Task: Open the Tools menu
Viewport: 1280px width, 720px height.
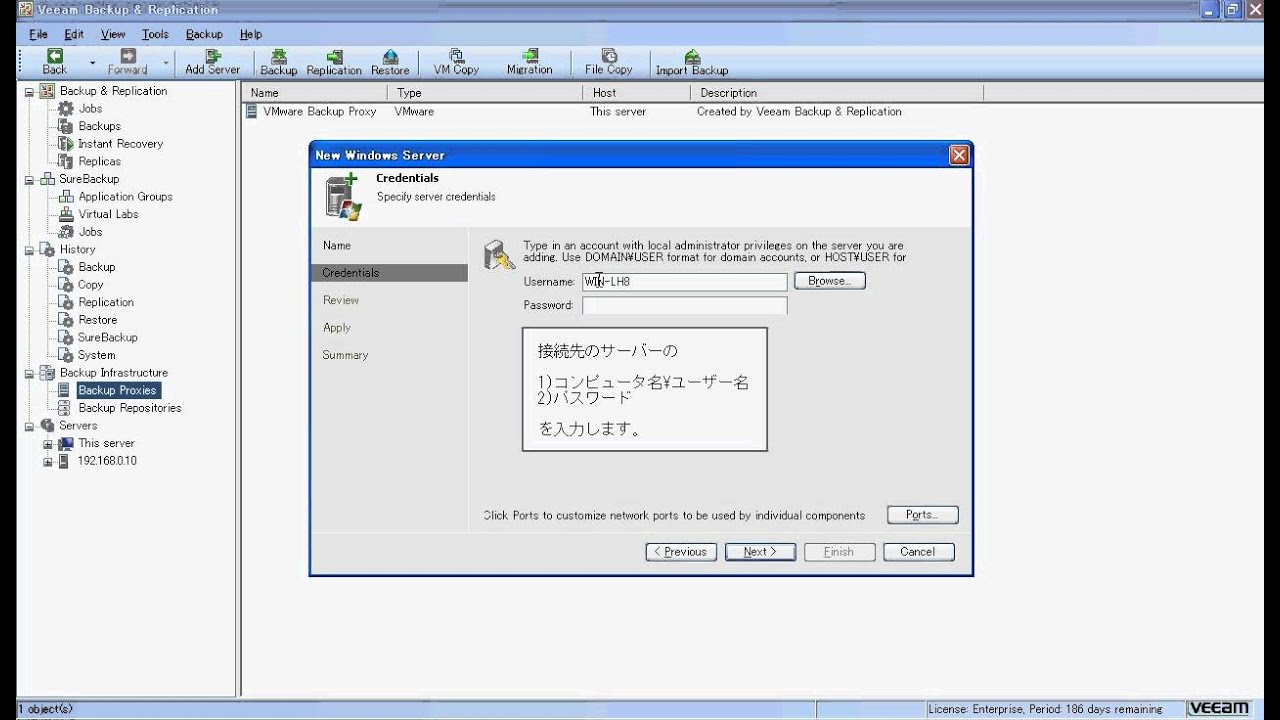Action: click(x=155, y=34)
